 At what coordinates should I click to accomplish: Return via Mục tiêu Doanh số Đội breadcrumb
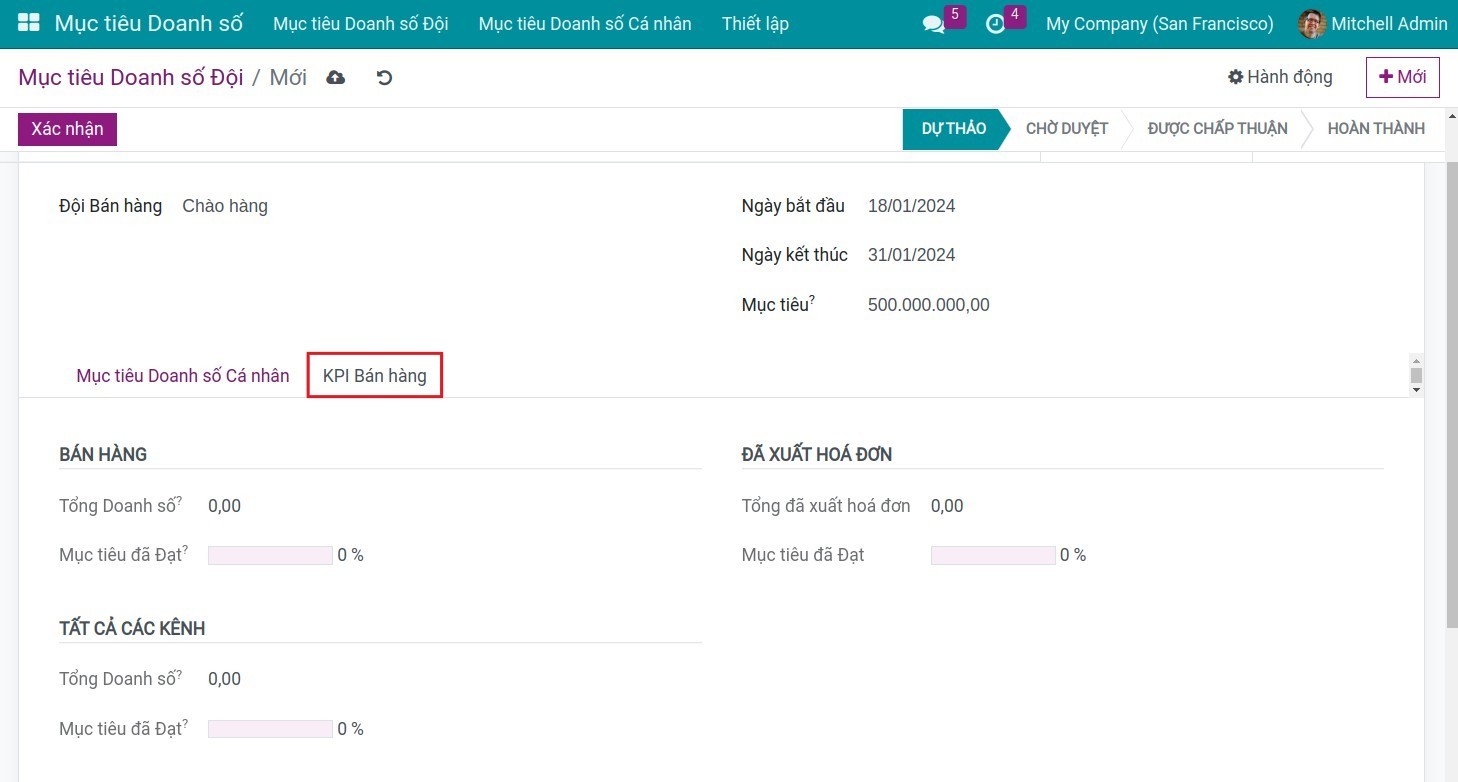coord(129,76)
